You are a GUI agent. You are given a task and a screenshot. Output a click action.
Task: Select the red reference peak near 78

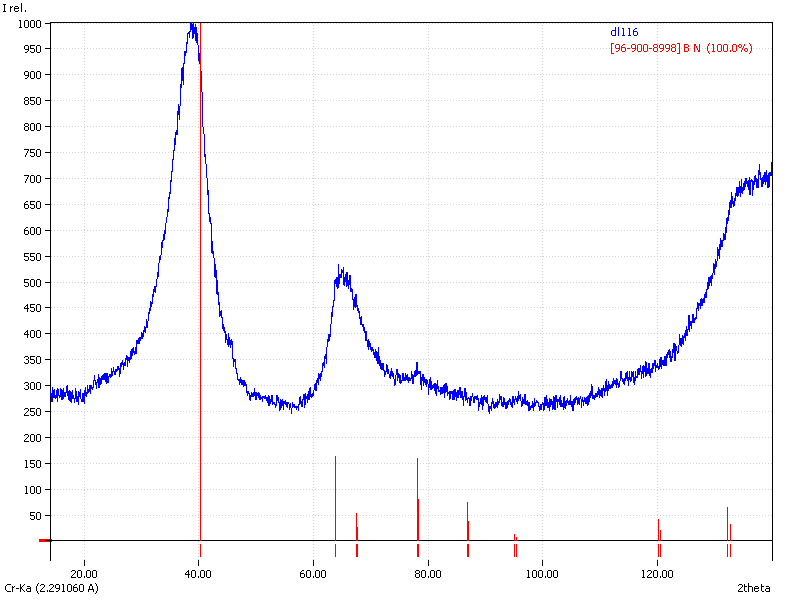417,500
